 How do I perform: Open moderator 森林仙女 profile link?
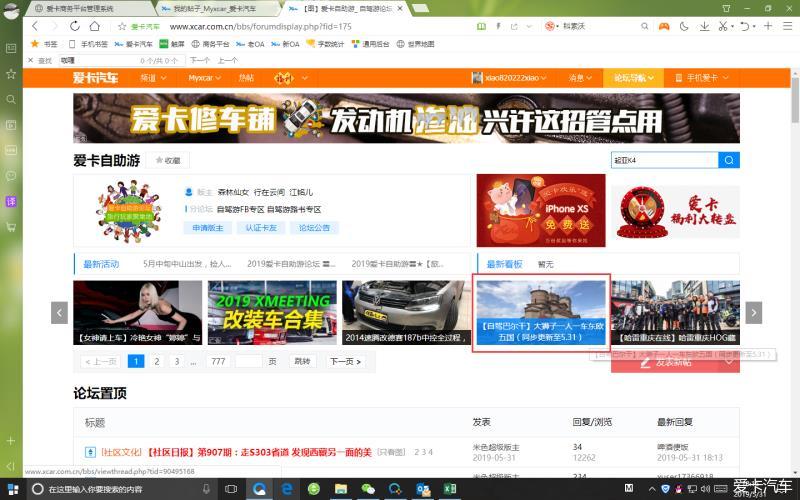(x=233, y=192)
